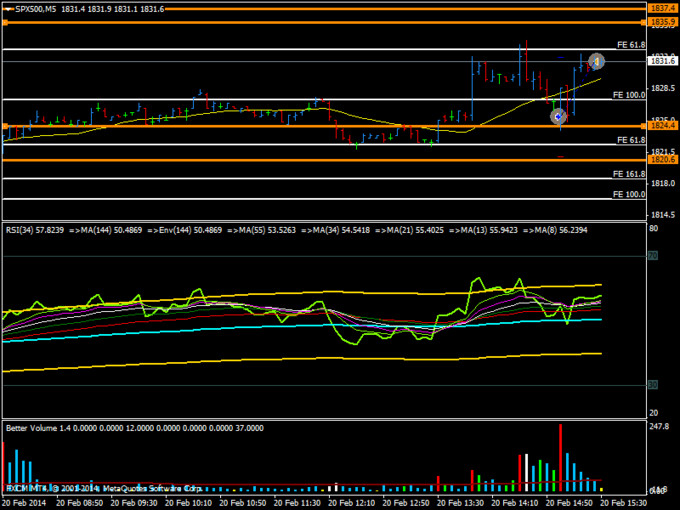Click the RSI(34) indicator label

coord(25,229)
